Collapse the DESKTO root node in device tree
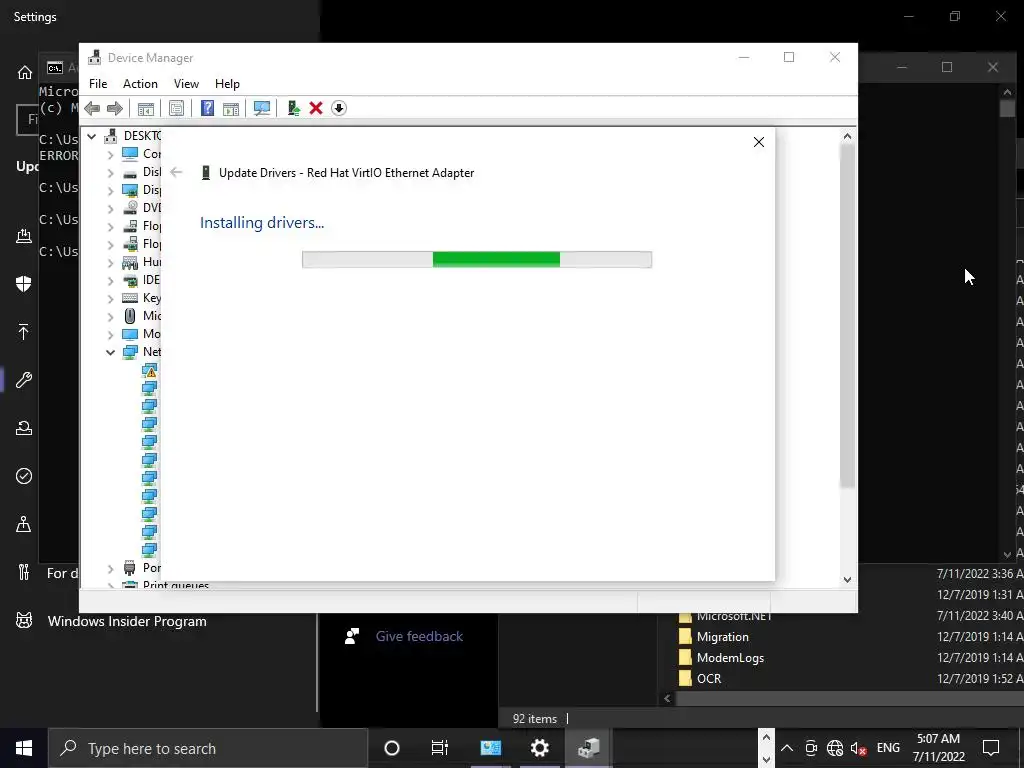This screenshot has height=768, width=1024. pyautogui.click(x=92, y=136)
